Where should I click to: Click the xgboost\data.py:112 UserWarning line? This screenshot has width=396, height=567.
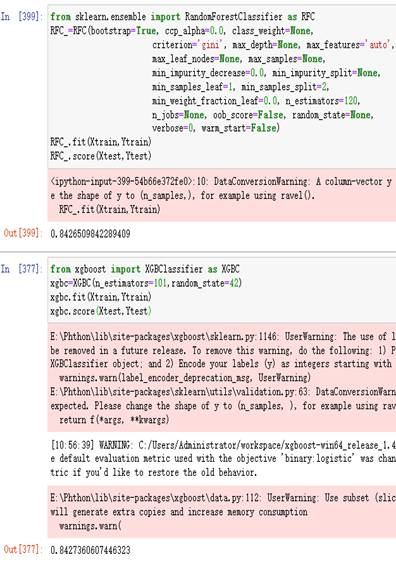223,498
